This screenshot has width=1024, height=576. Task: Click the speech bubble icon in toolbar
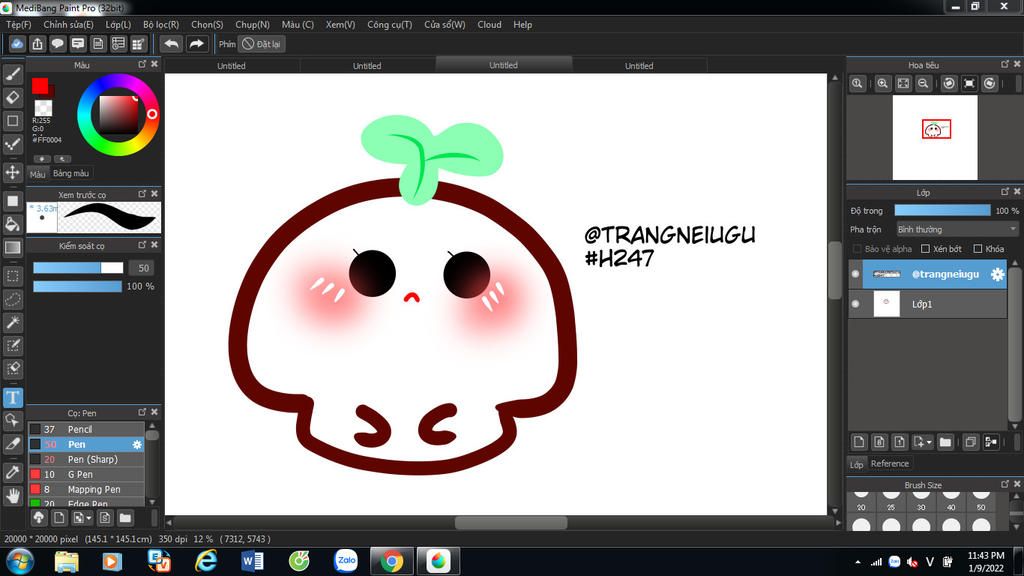tap(57, 44)
